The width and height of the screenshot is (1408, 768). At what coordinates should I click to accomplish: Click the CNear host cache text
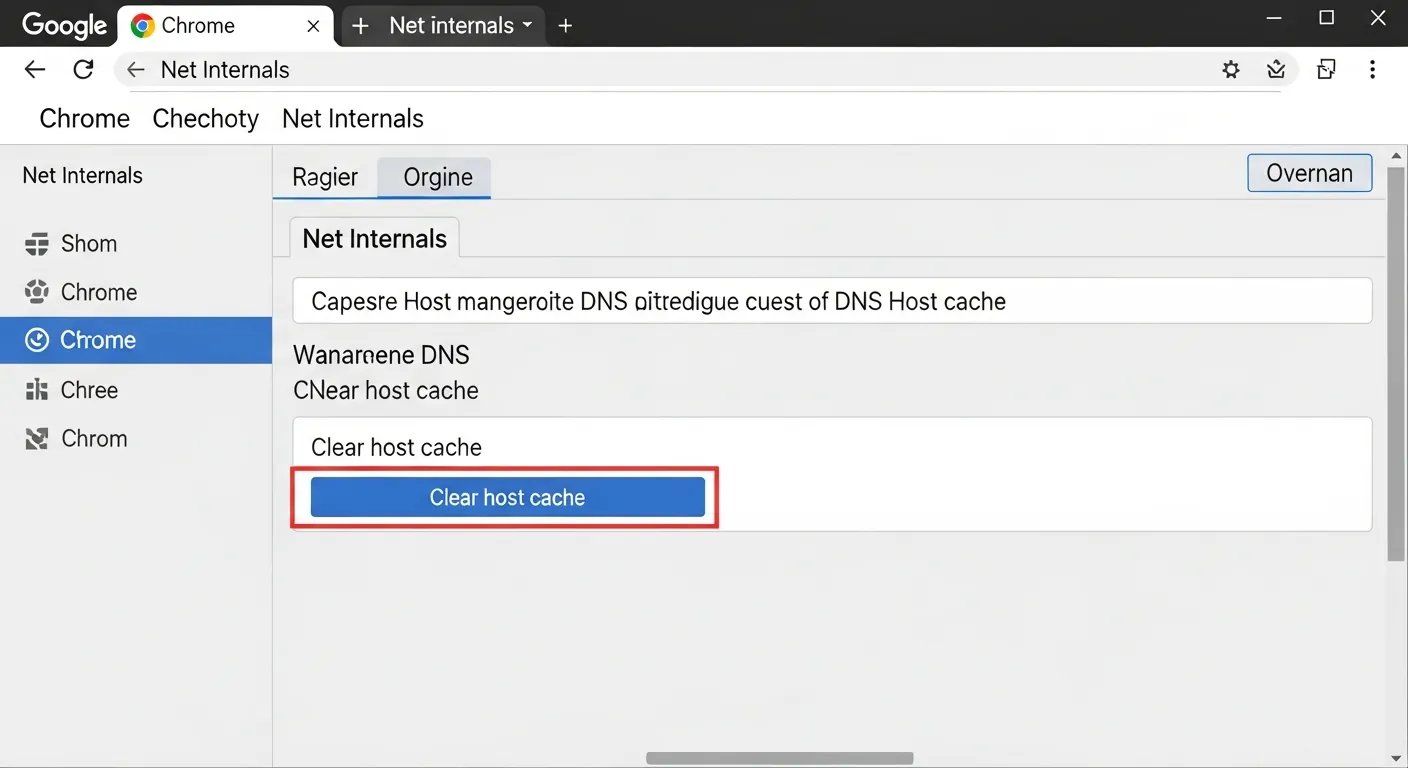click(386, 390)
